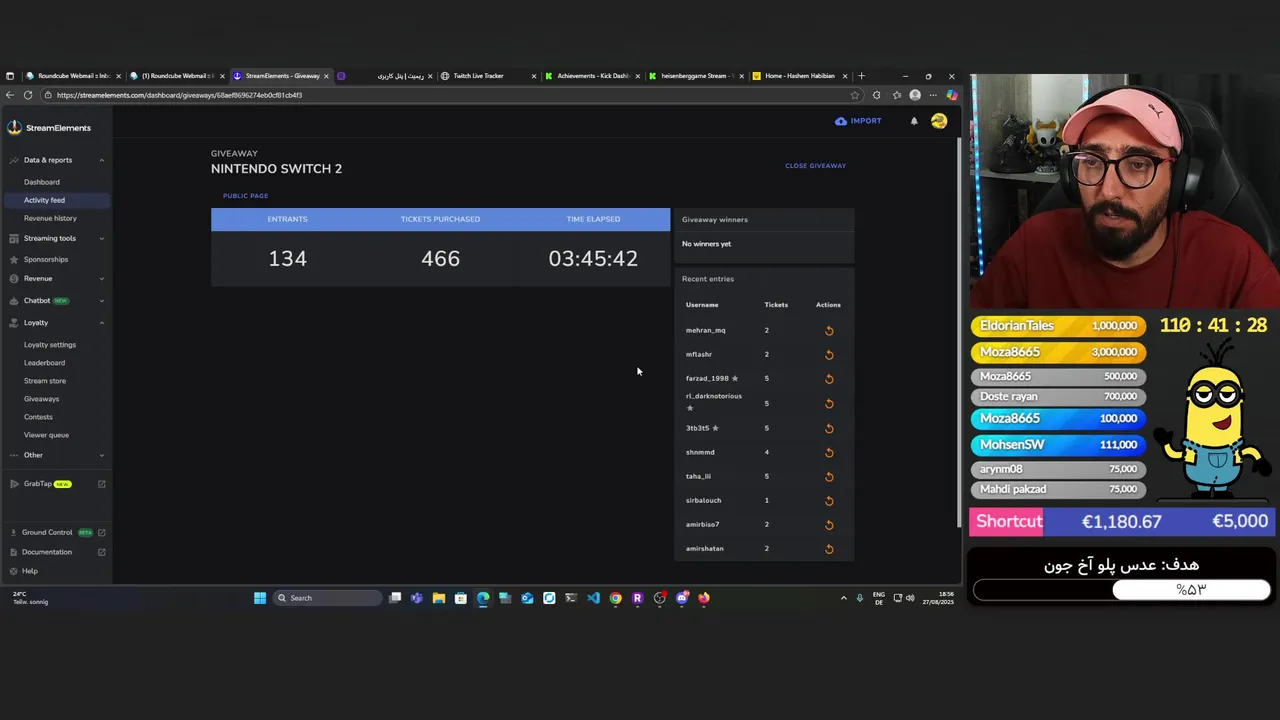Refund the taha_iii entry
The height and width of the screenshot is (720, 1280).
pyautogui.click(x=829, y=477)
